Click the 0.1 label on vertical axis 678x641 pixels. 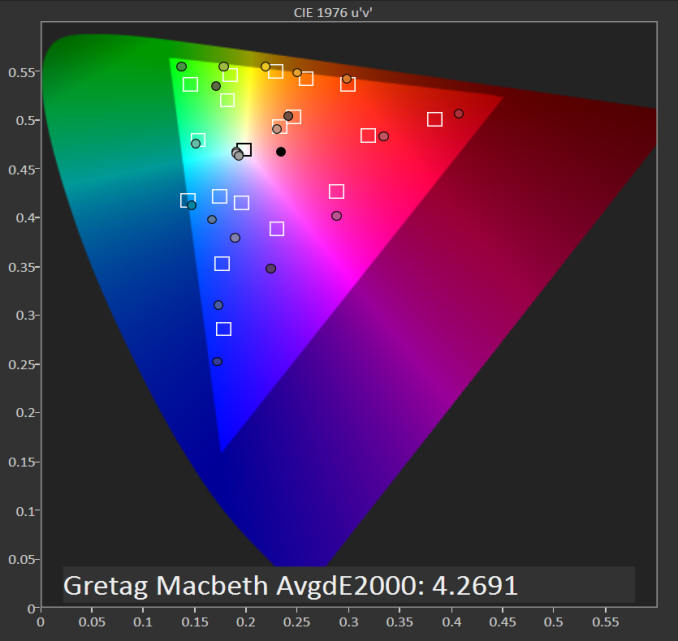[x=25, y=511]
